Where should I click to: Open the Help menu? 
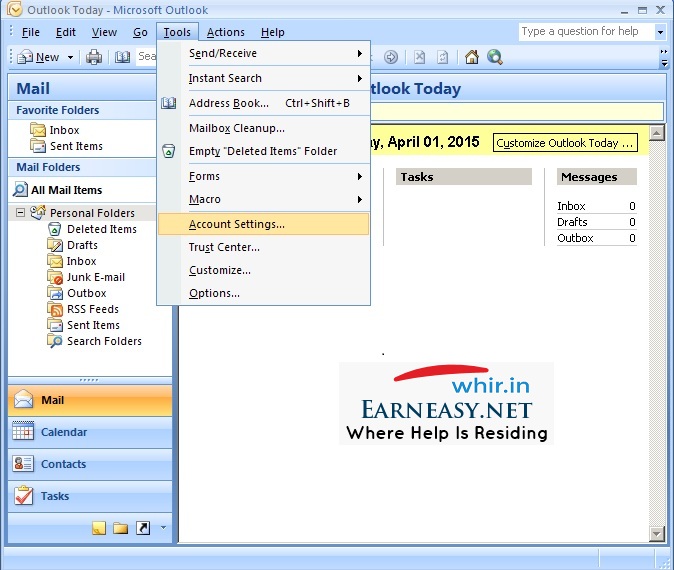tap(273, 32)
